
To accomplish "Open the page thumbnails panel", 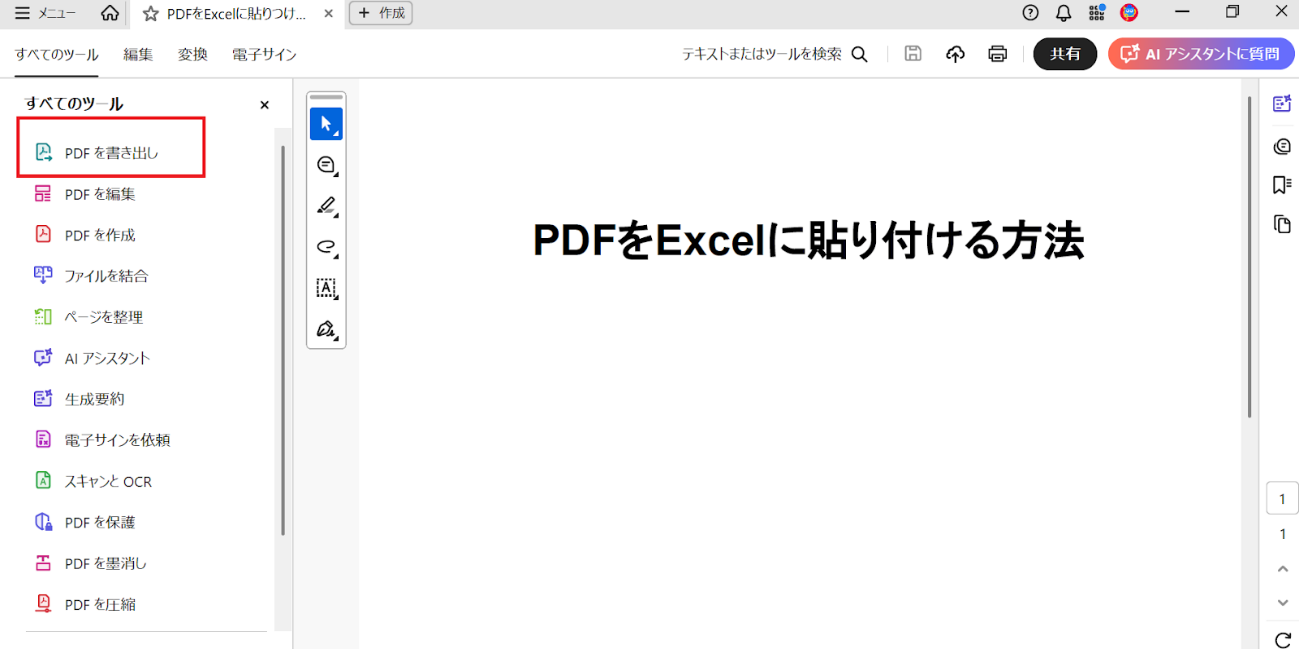I will coord(1282,224).
